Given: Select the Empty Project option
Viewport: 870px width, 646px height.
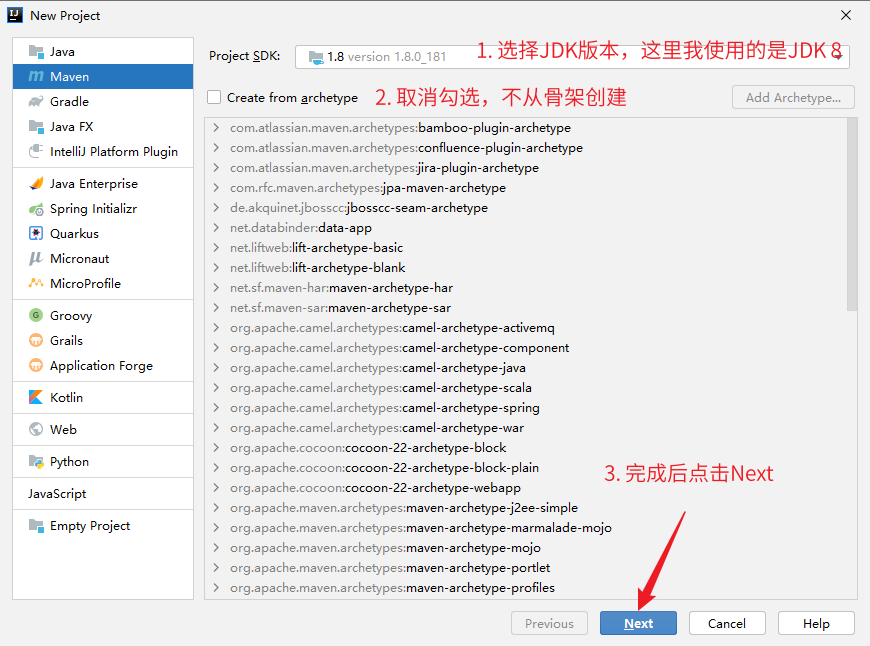Looking at the screenshot, I should (89, 526).
